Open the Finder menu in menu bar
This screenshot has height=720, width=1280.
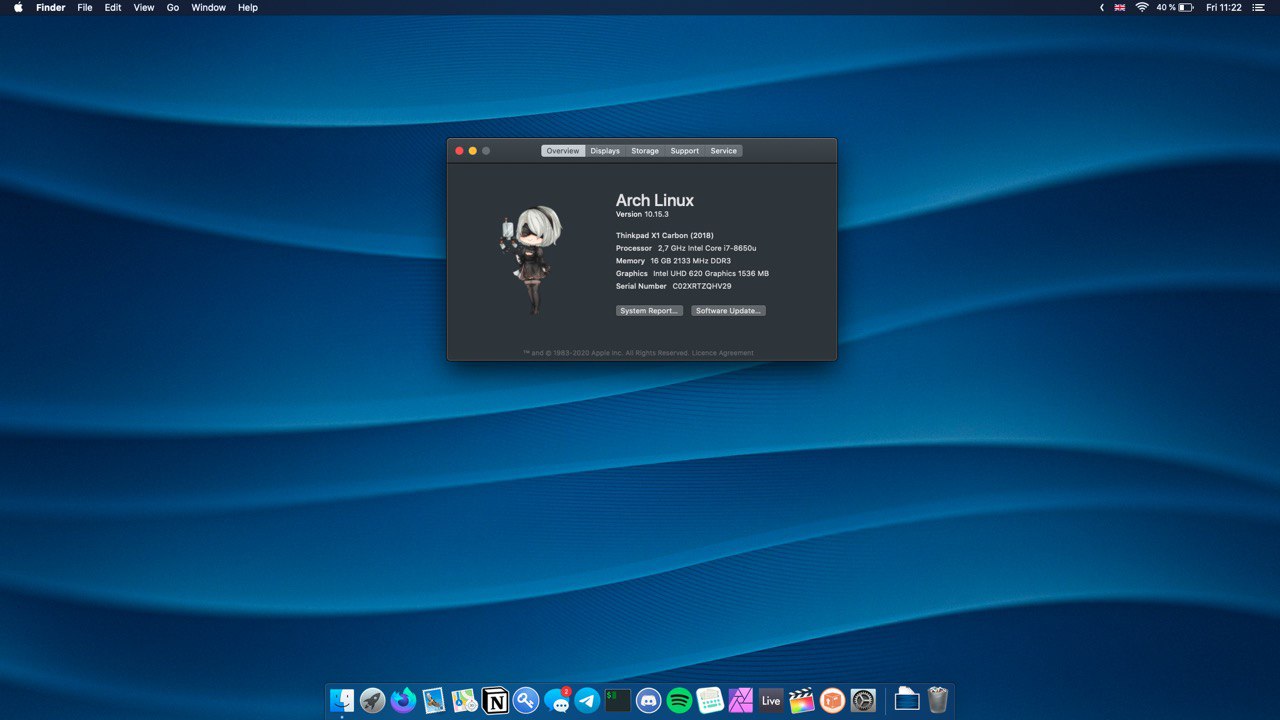[x=50, y=7]
